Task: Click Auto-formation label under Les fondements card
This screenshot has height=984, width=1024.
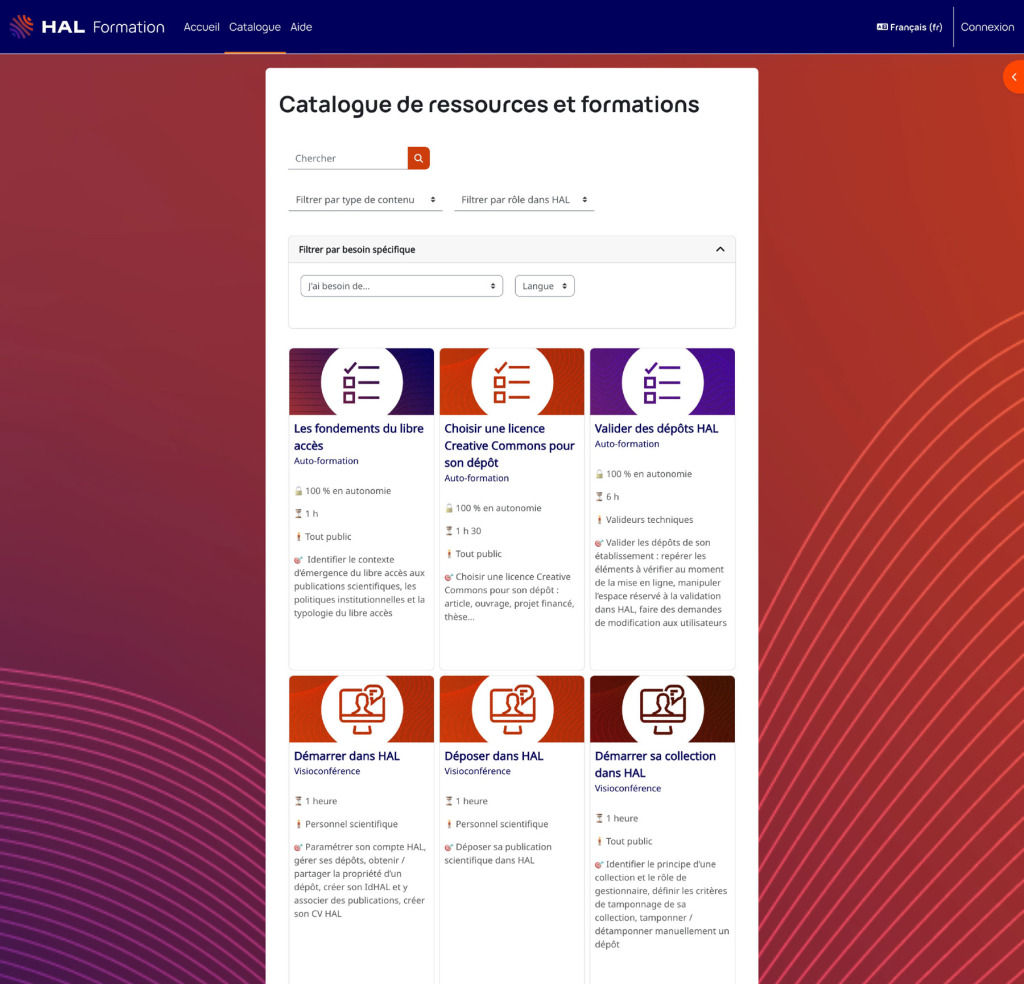Action: coord(326,461)
